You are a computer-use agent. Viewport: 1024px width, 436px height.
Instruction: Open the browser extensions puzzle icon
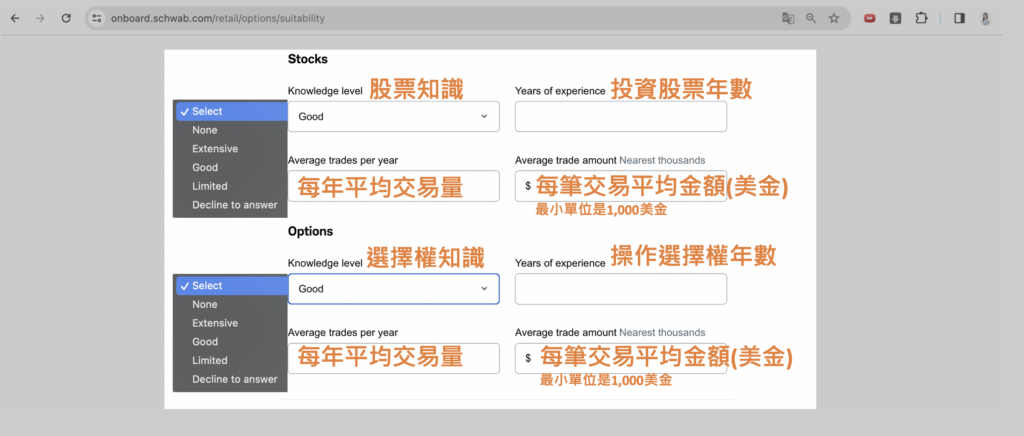click(x=921, y=18)
